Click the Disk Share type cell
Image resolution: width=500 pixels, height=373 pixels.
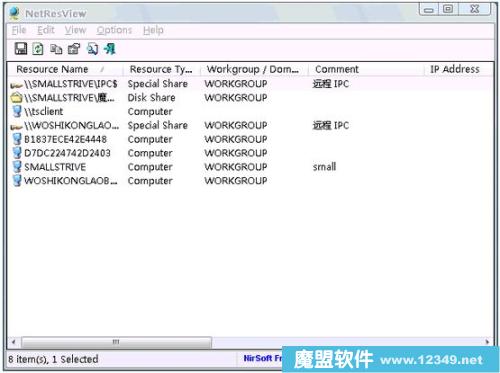click(151, 98)
